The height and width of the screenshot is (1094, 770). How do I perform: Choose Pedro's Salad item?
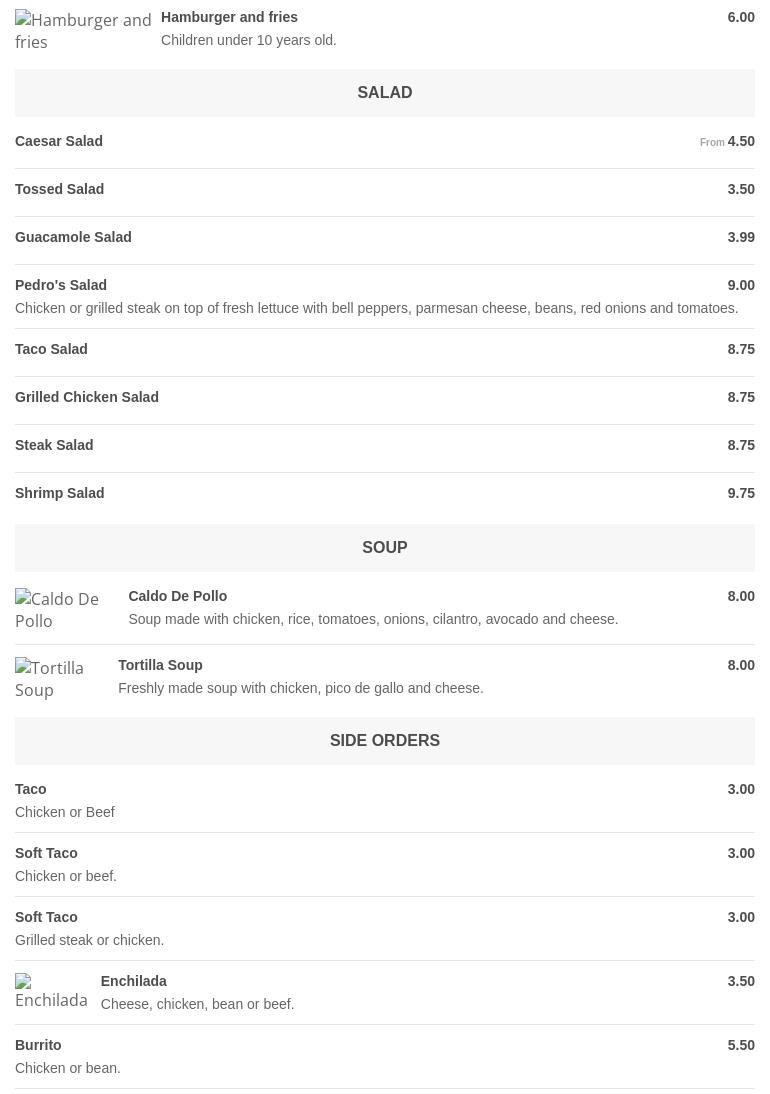click(x=61, y=286)
